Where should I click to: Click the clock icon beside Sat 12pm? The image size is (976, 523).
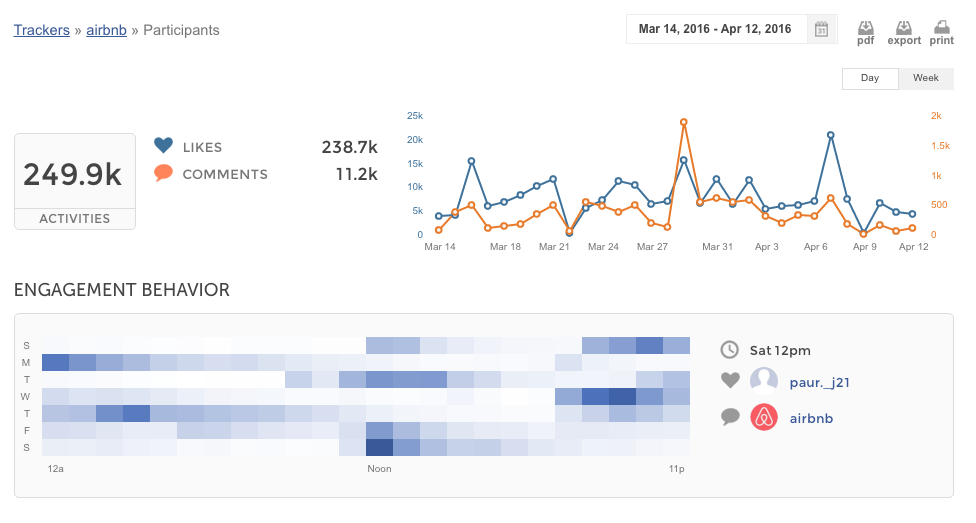click(x=730, y=349)
